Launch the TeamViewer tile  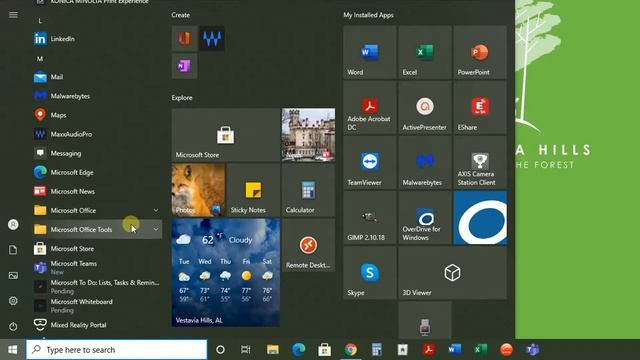coord(369,162)
